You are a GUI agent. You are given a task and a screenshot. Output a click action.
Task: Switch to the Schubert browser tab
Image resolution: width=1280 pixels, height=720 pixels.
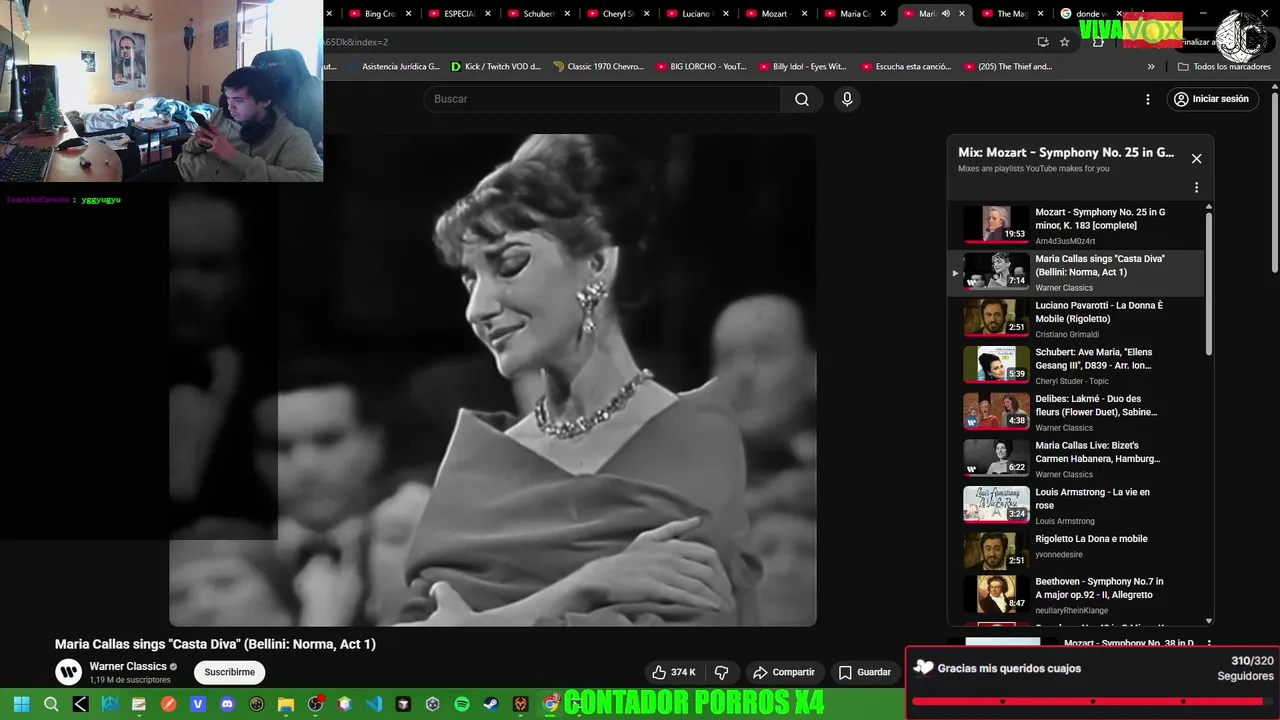(x=538, y=14)
